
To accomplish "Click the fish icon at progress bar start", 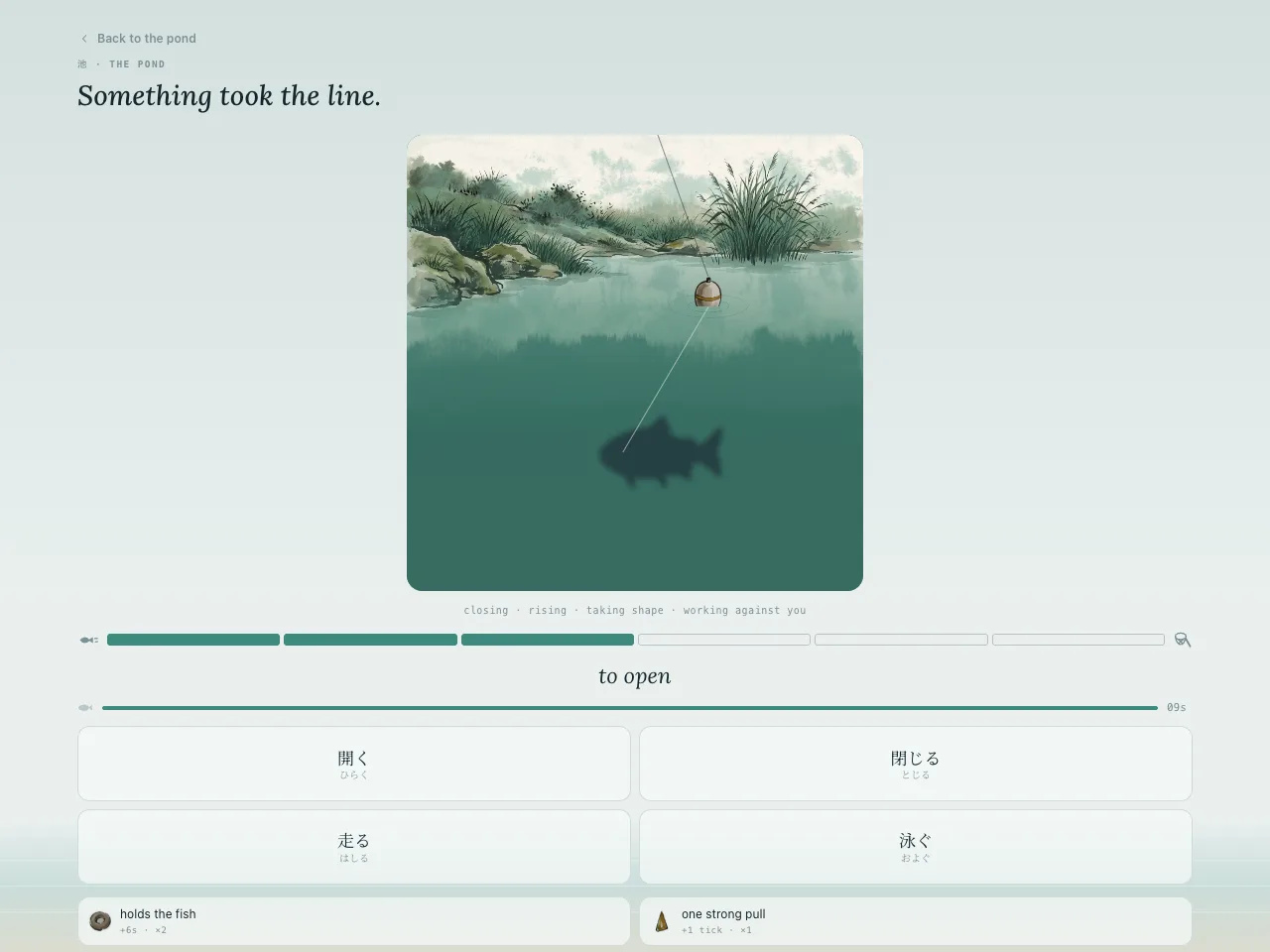I will coord(88,640).
